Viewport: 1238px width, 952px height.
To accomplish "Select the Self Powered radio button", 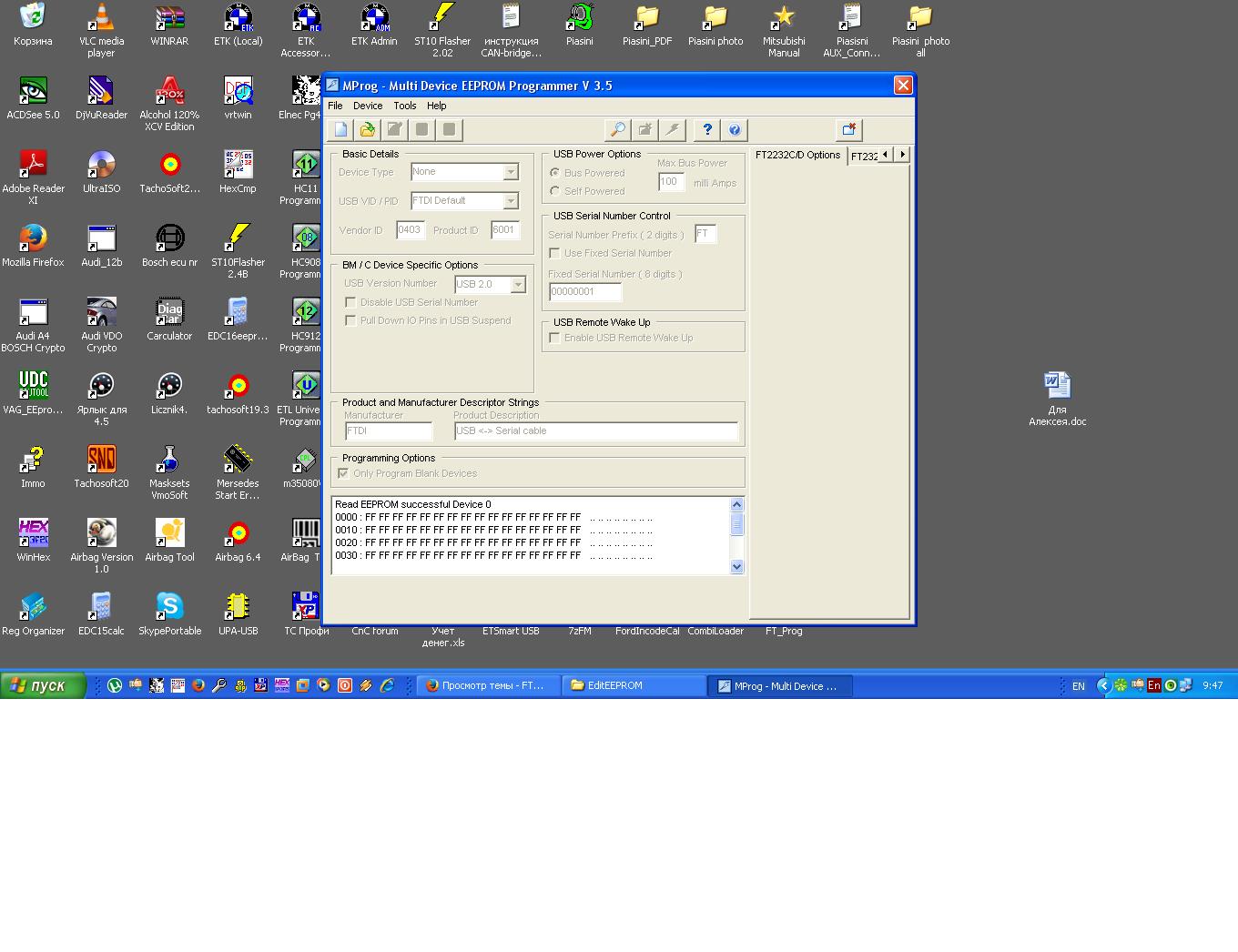I will coord(554,191).
